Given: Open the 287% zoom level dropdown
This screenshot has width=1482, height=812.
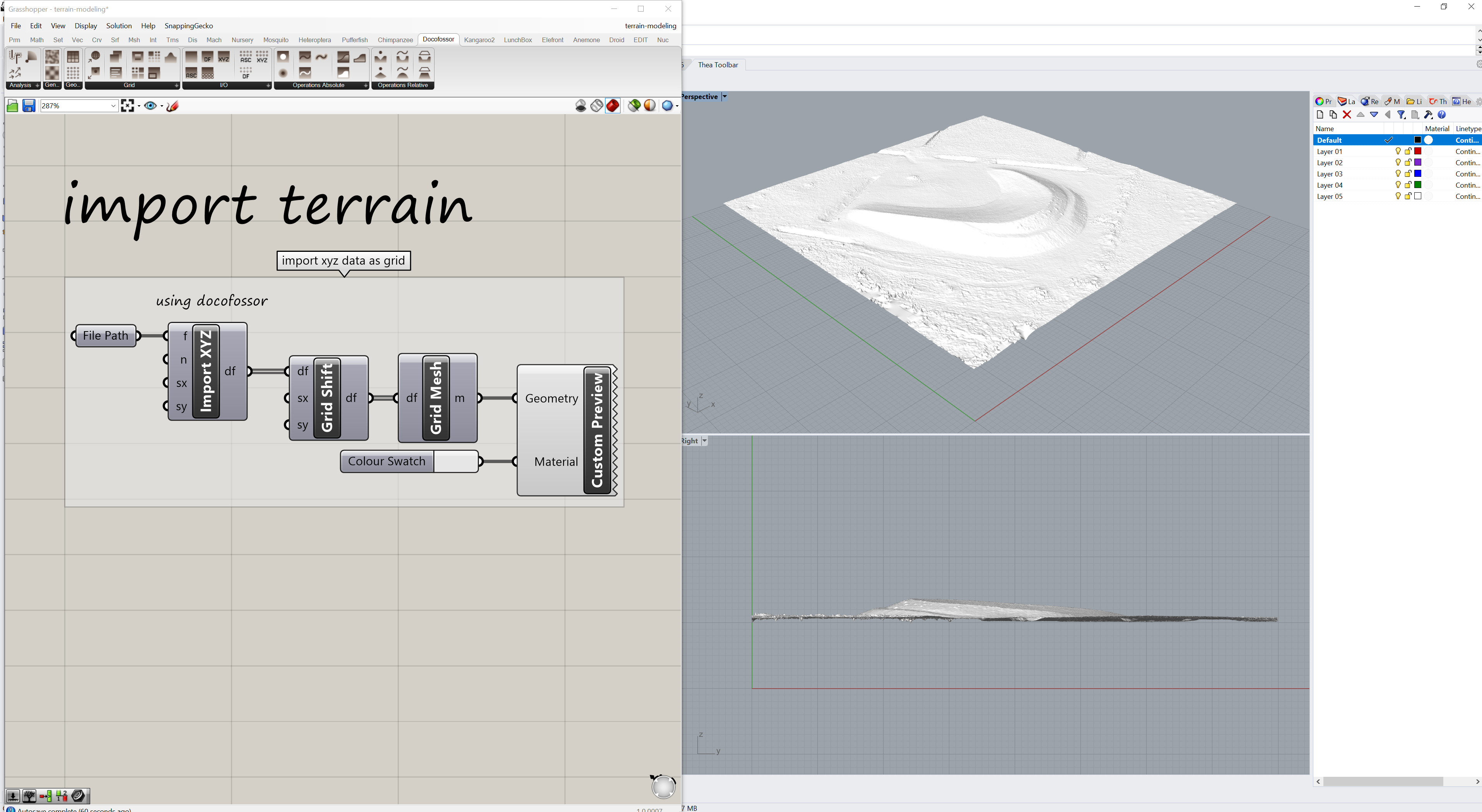Looking at the screenshot, I should coord(113,106).
